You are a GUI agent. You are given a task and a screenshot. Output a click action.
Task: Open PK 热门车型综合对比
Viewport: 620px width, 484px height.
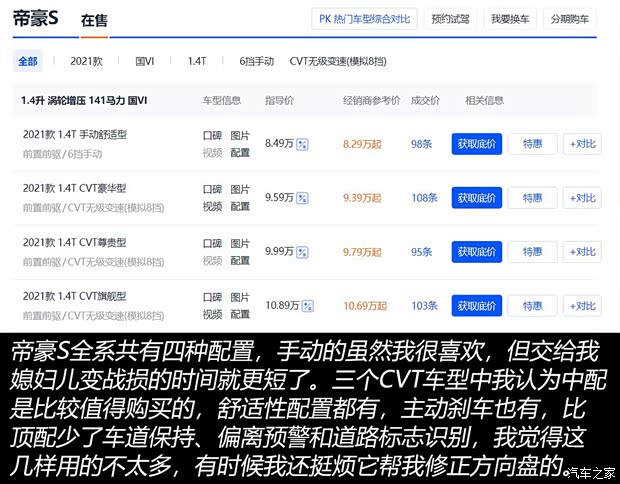point(364,19)
